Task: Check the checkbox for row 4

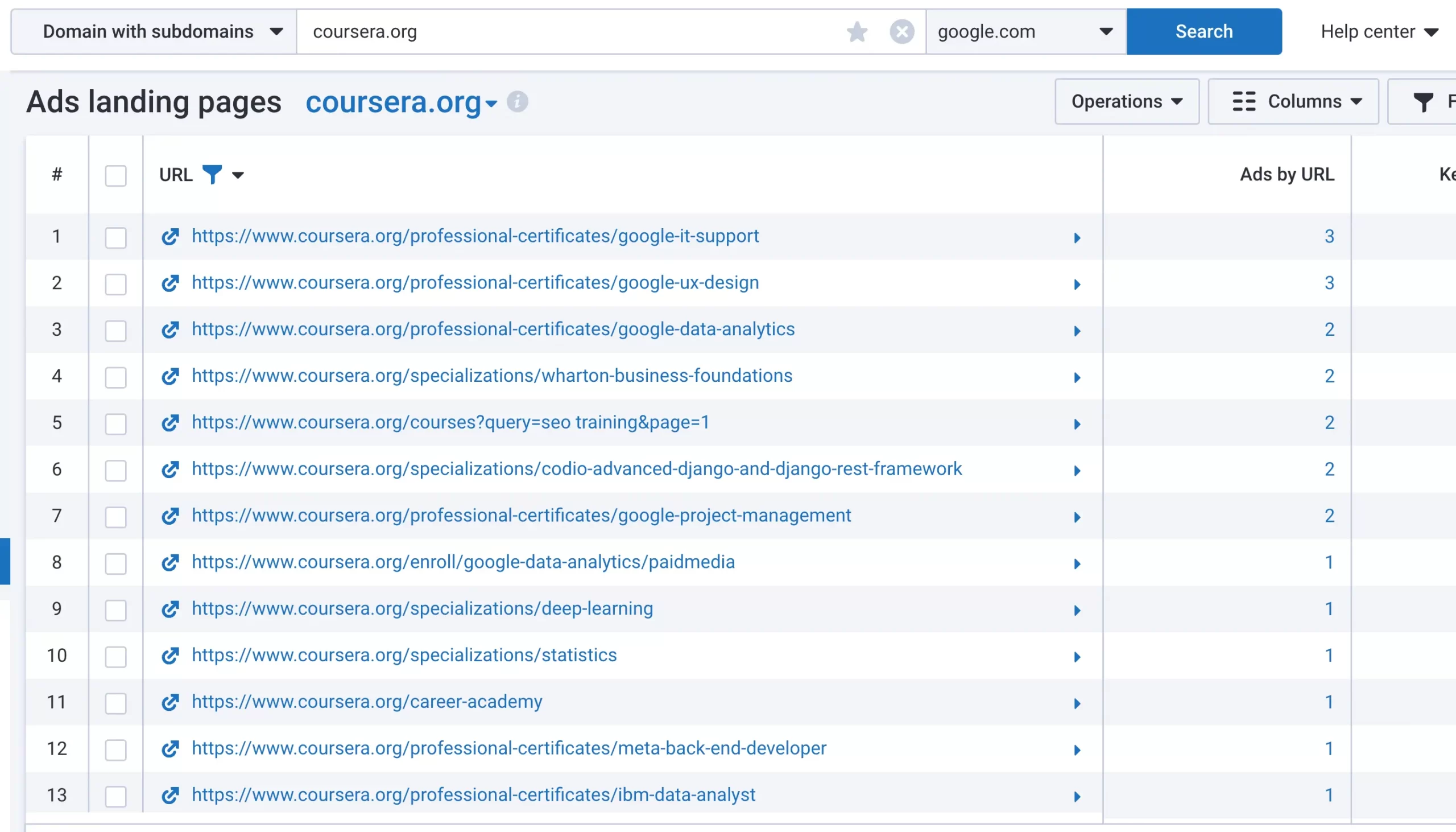Action: click(115, 377)
